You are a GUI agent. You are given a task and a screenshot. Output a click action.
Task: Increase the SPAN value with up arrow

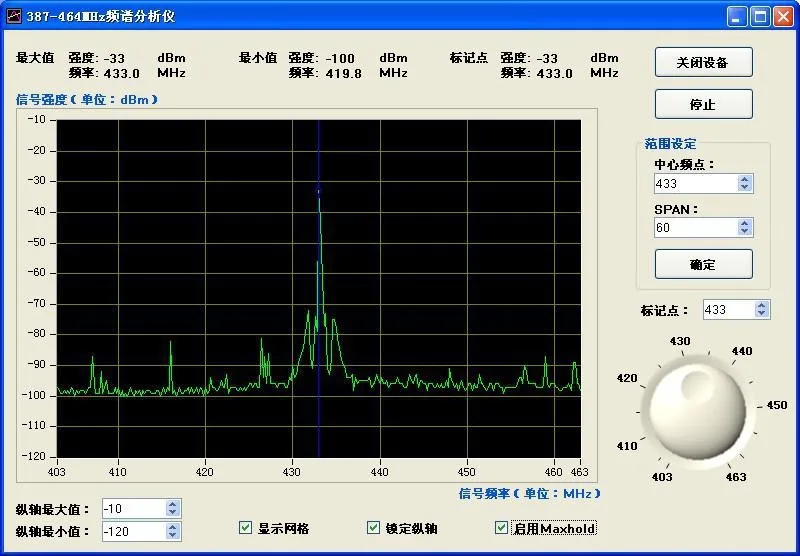(745, 223)
